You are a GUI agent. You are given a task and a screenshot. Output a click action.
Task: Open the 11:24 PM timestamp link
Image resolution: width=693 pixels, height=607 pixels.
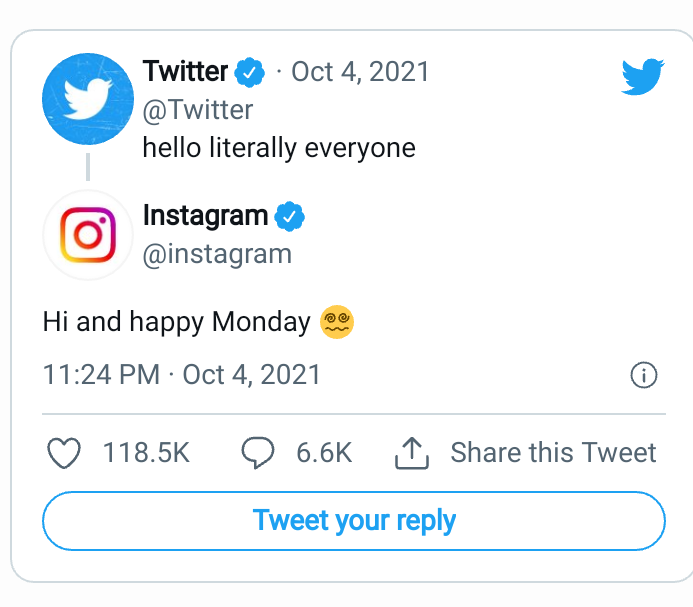point(182,375)
